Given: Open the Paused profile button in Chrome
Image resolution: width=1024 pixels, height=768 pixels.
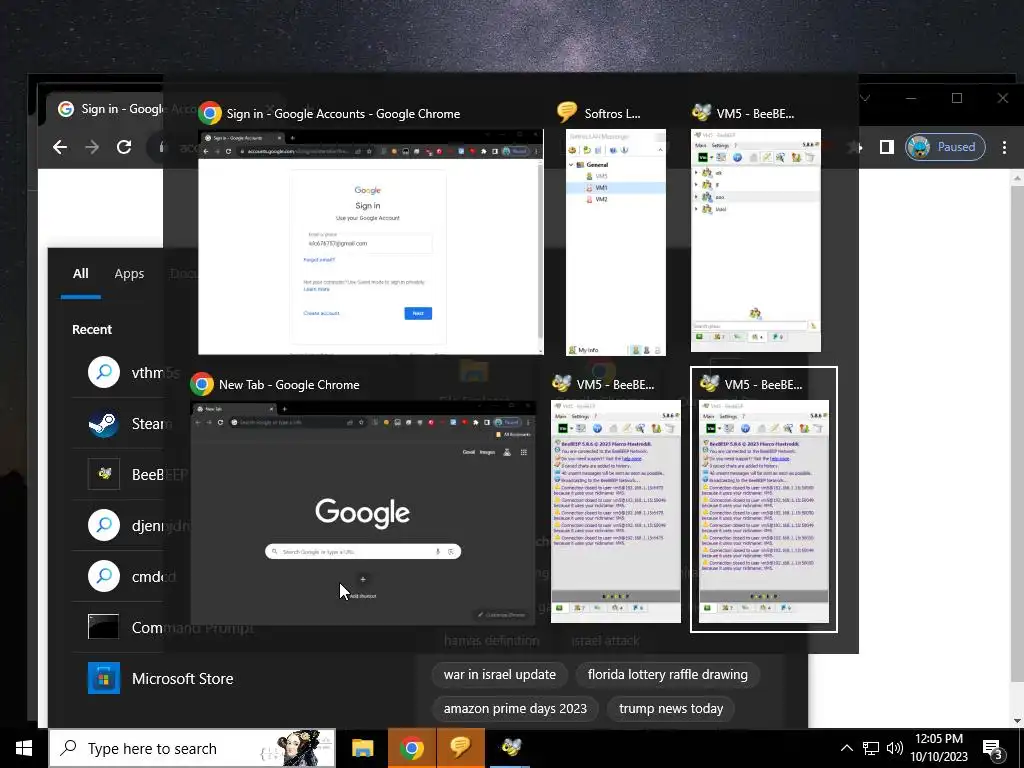Looking at the screenshot, I should coord(945,147).
